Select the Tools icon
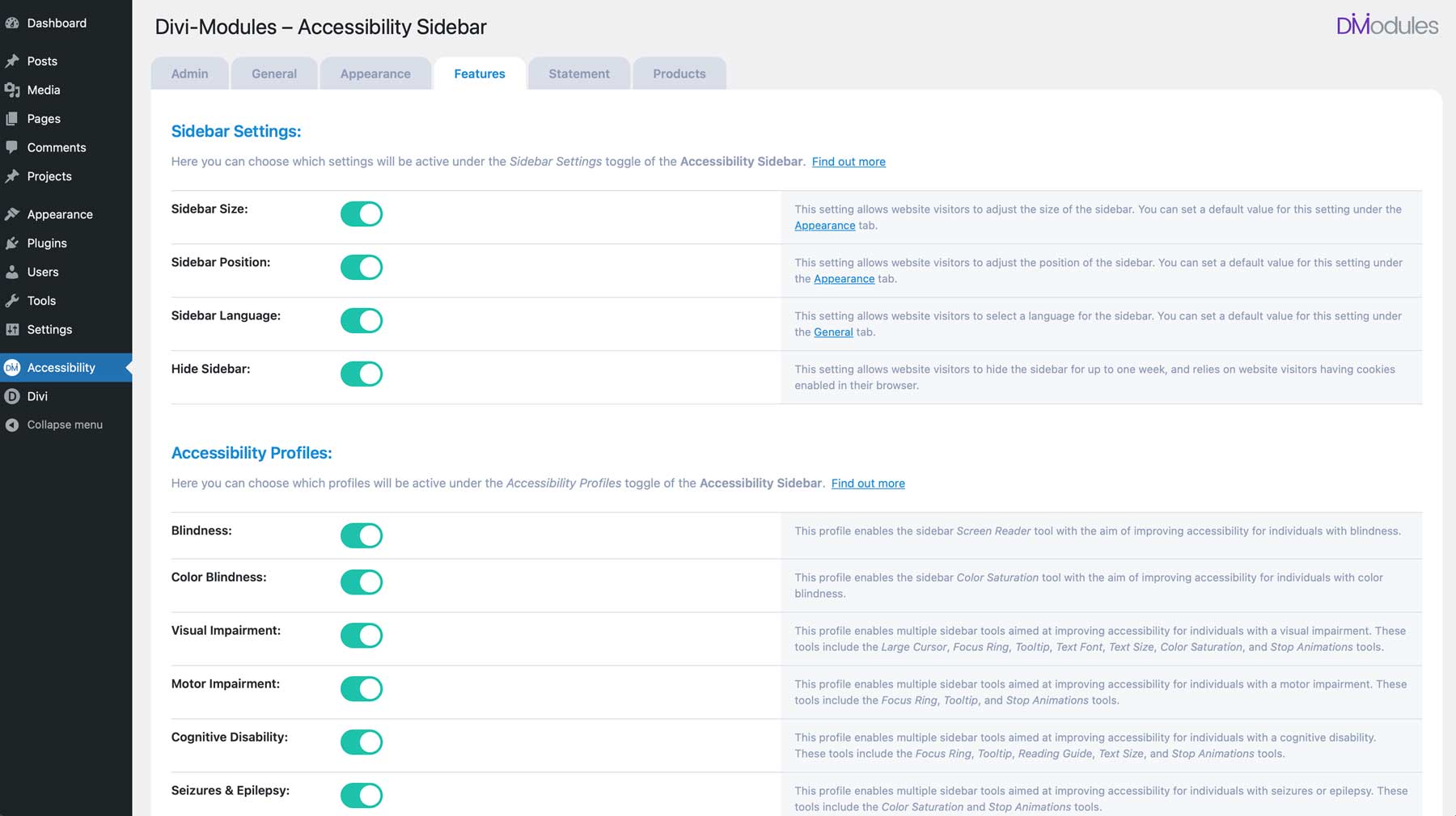 point(12,300)
